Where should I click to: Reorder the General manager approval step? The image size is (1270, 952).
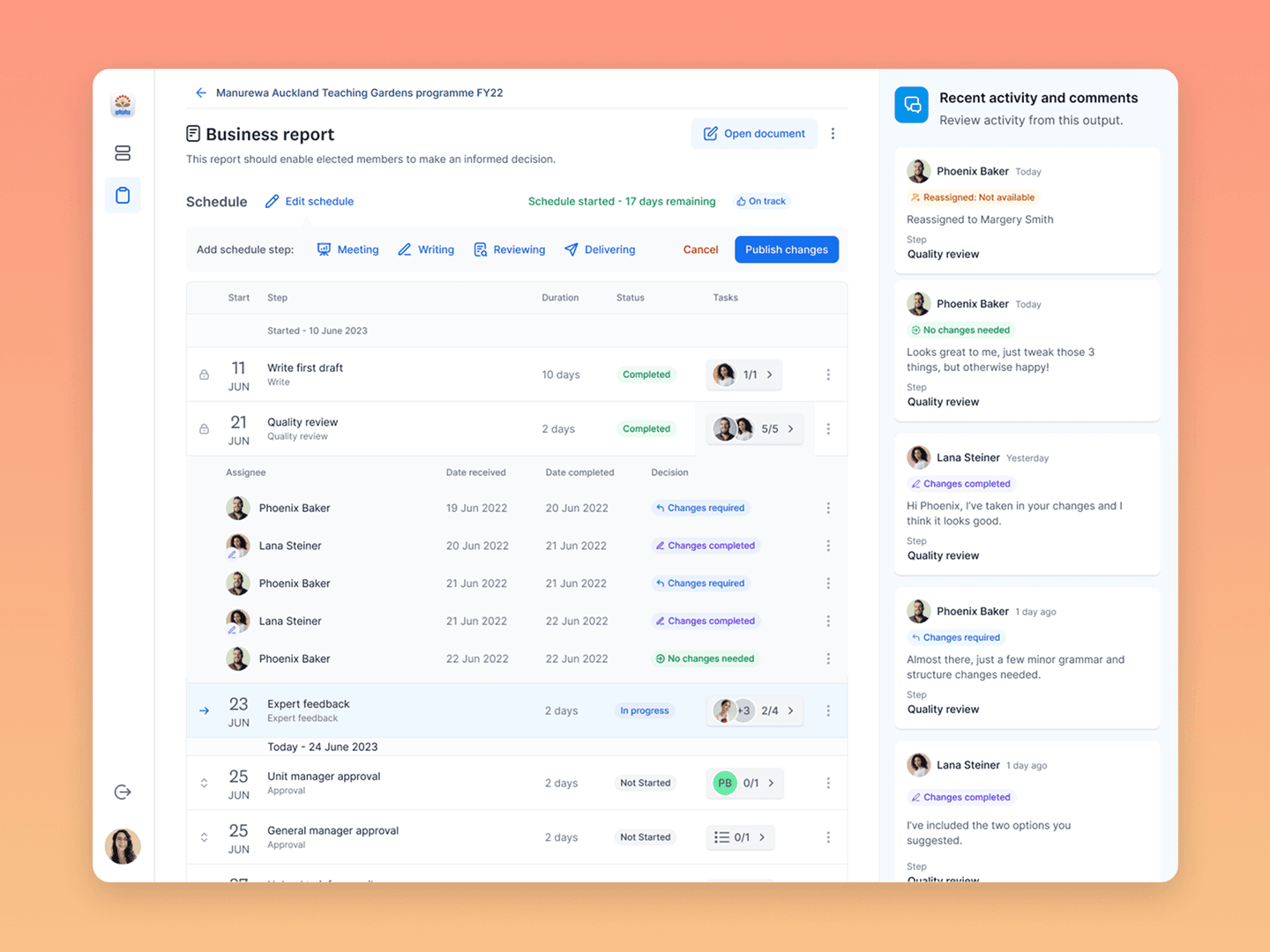205,837
